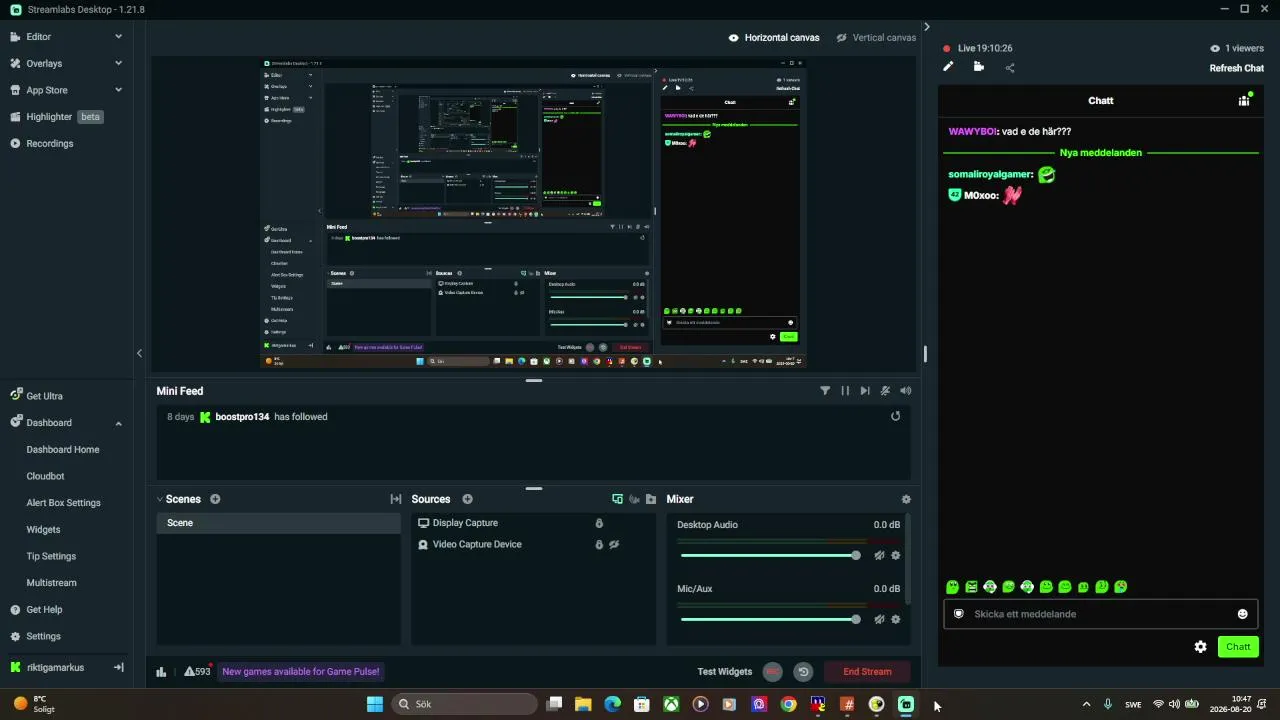Image resolution: width=1280 pixels, height=720 pixels.
Task: Open chat users list icon
Action: [x=1245, y=100]
